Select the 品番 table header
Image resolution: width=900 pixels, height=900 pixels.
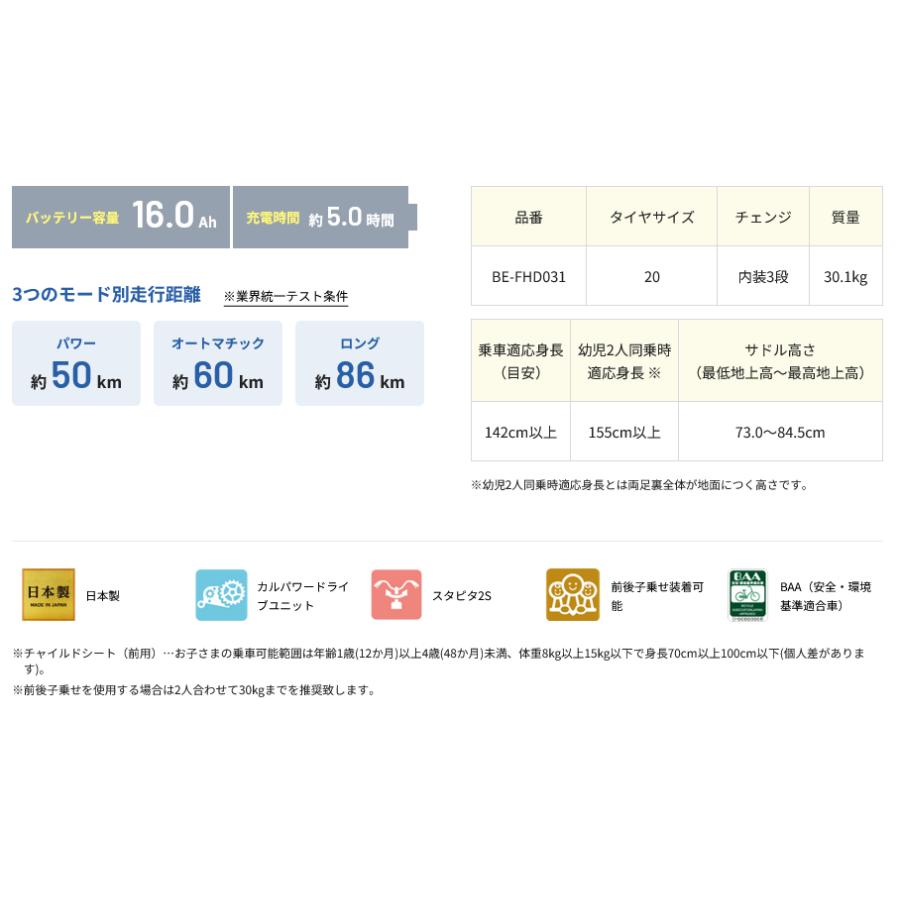coord(528,216)
